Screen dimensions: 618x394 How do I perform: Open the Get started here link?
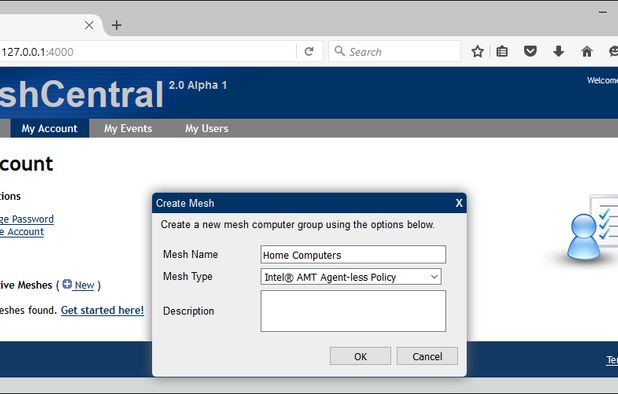102,310
